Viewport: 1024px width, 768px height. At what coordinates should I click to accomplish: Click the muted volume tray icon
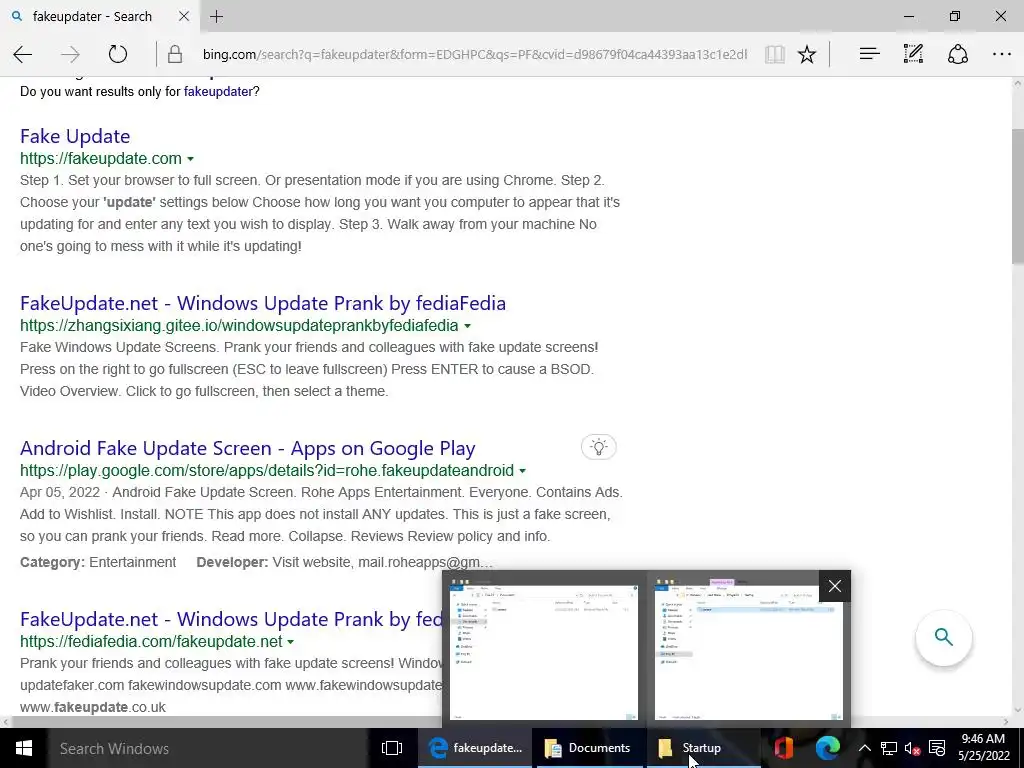click(912, 748)
